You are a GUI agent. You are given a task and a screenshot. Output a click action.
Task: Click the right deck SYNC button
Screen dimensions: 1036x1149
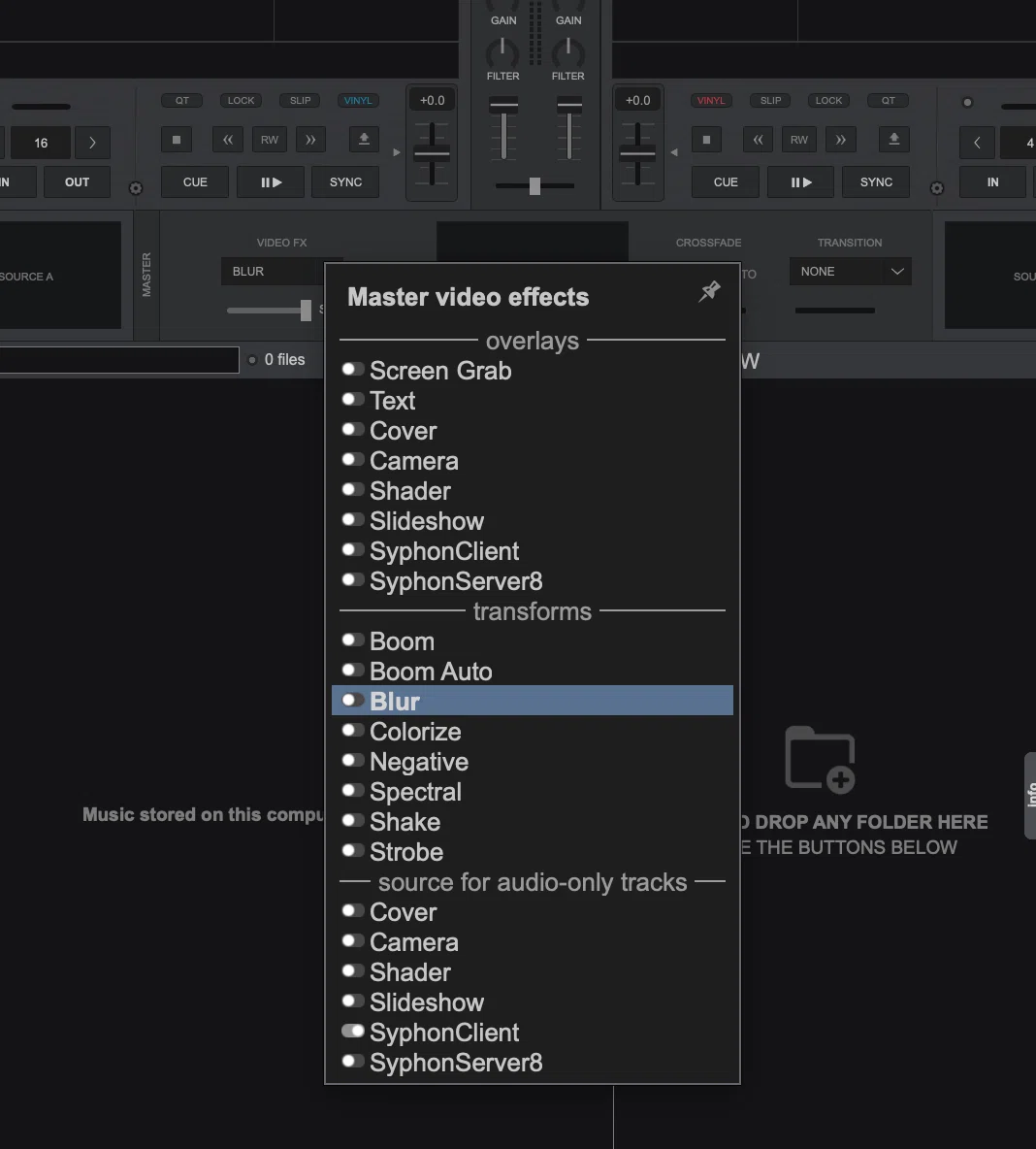coord(876,182)
